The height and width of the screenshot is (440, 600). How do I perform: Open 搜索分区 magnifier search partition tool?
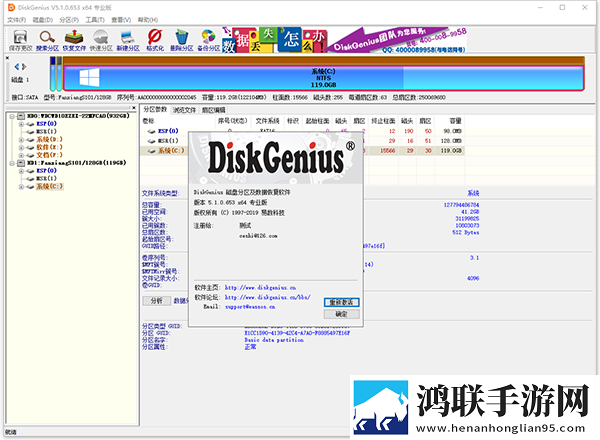[47, 40]
